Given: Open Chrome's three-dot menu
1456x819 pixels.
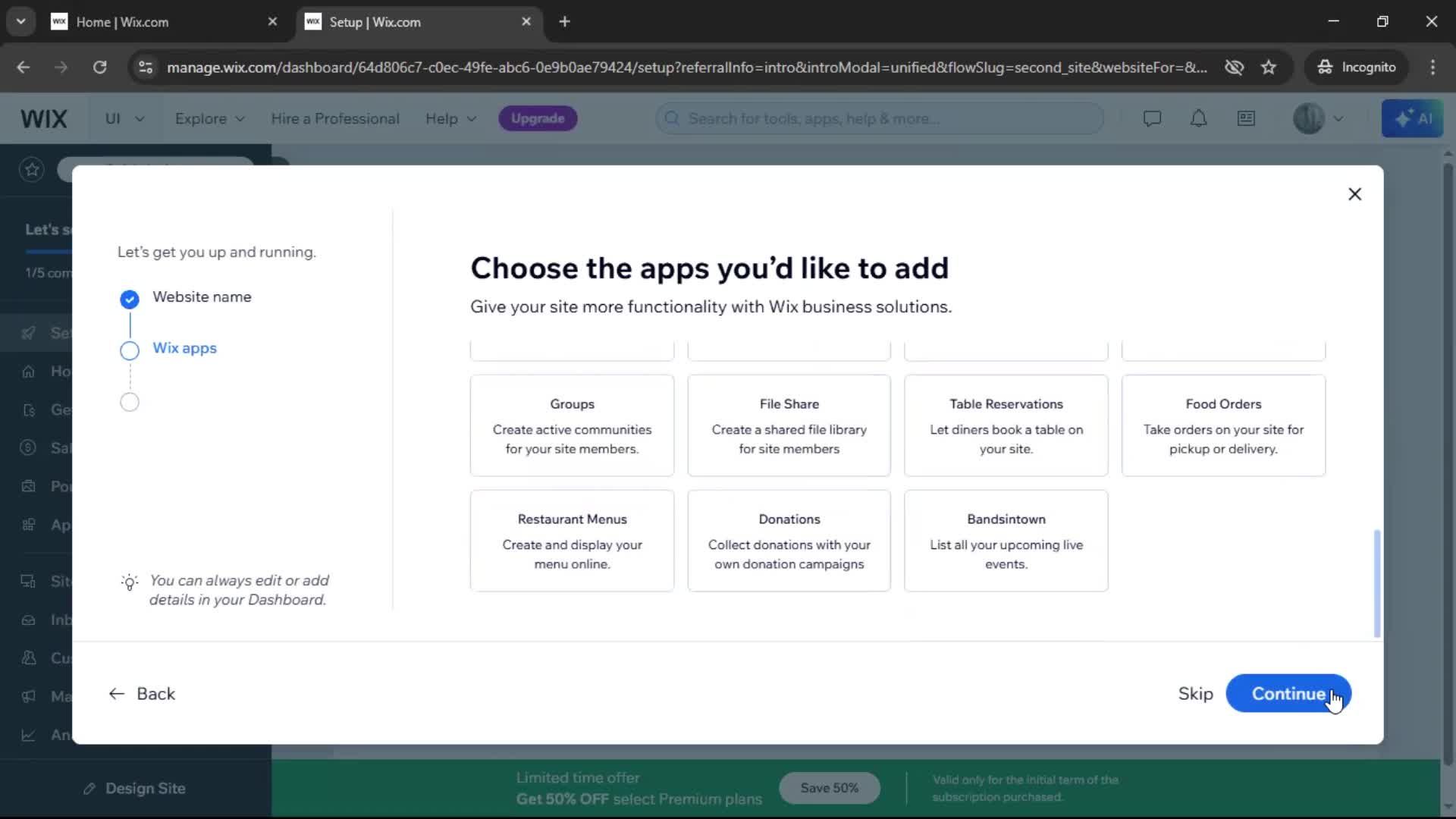Looking at the screenshot, I should [x=1432, y=67].
